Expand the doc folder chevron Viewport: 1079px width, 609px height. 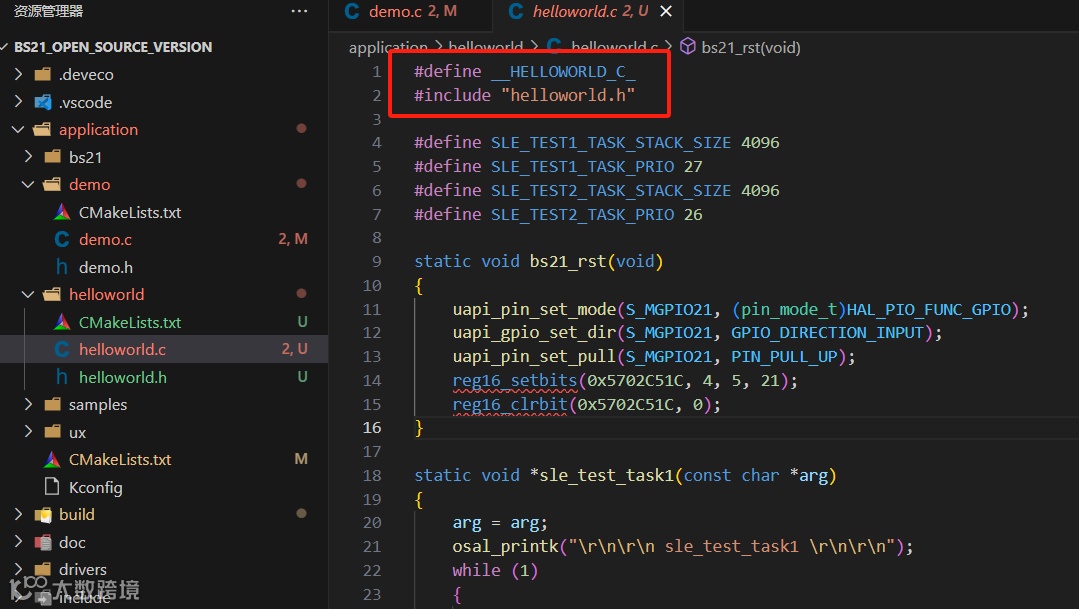click(x=19, y=542)
